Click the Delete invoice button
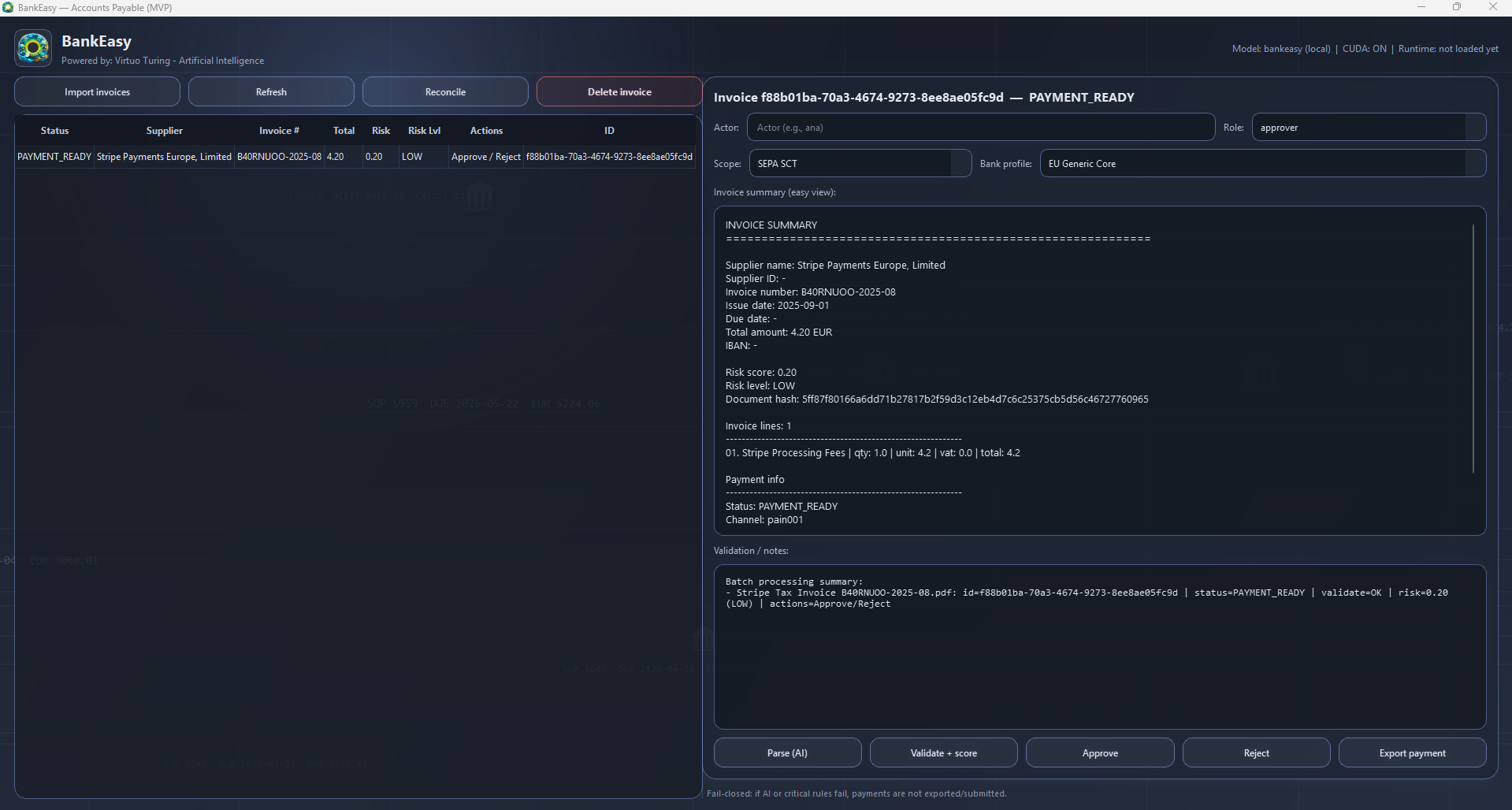1512x810 pixels. pos(619,91)
